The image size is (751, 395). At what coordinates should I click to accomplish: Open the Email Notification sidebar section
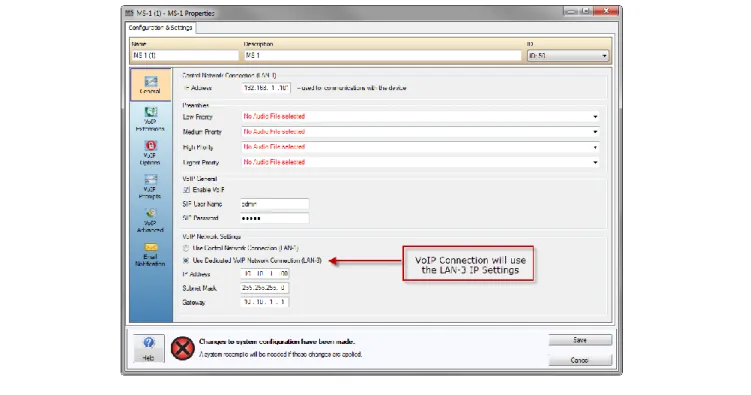click(x=150, y=254)
